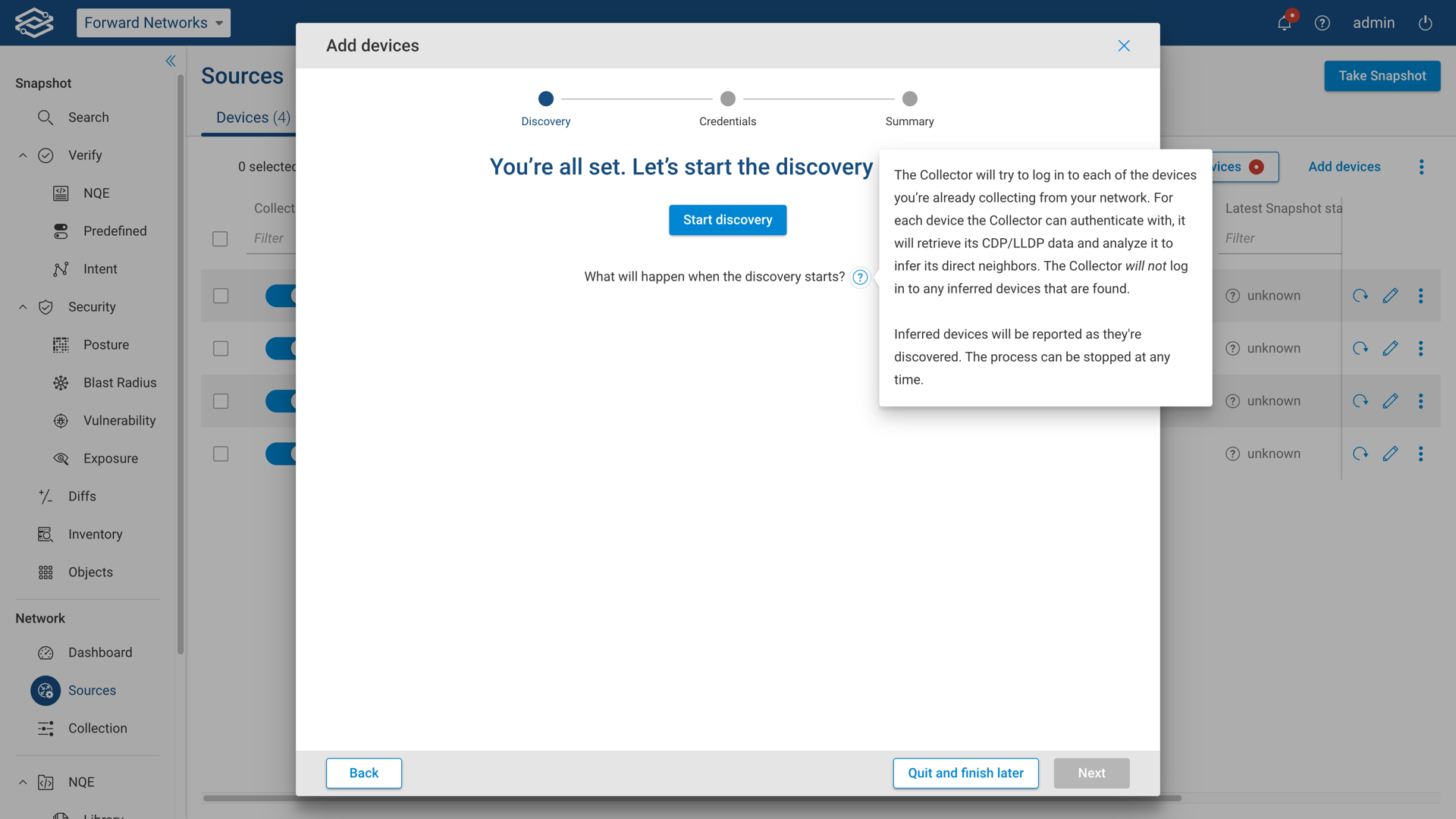Open the NQE query tool
The height and width of the screenshot is (819, 1456).
tap(98, 193)
